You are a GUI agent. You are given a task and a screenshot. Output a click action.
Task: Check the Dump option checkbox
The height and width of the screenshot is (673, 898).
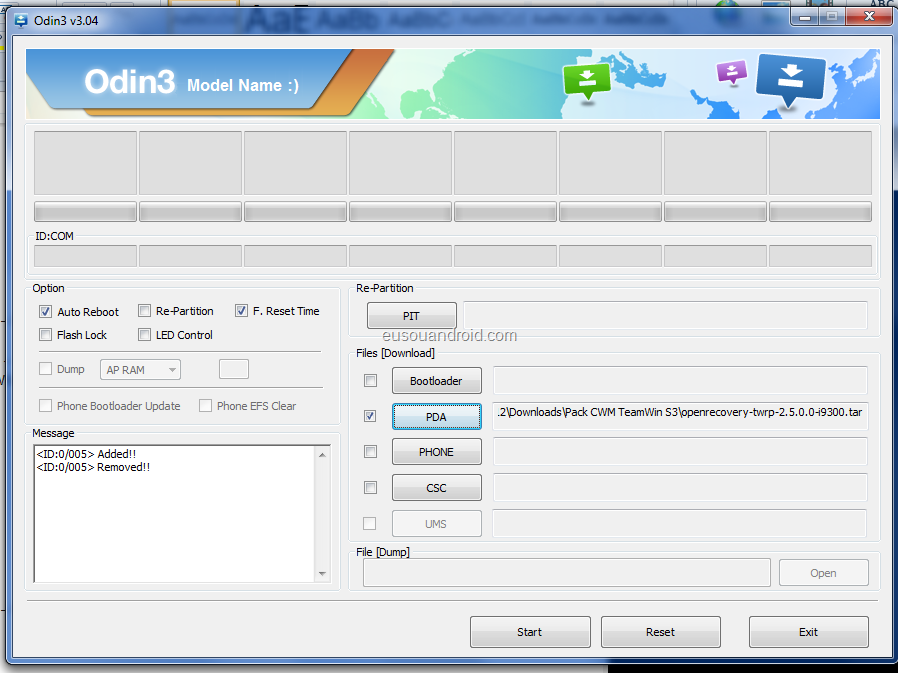click(45, 369)
